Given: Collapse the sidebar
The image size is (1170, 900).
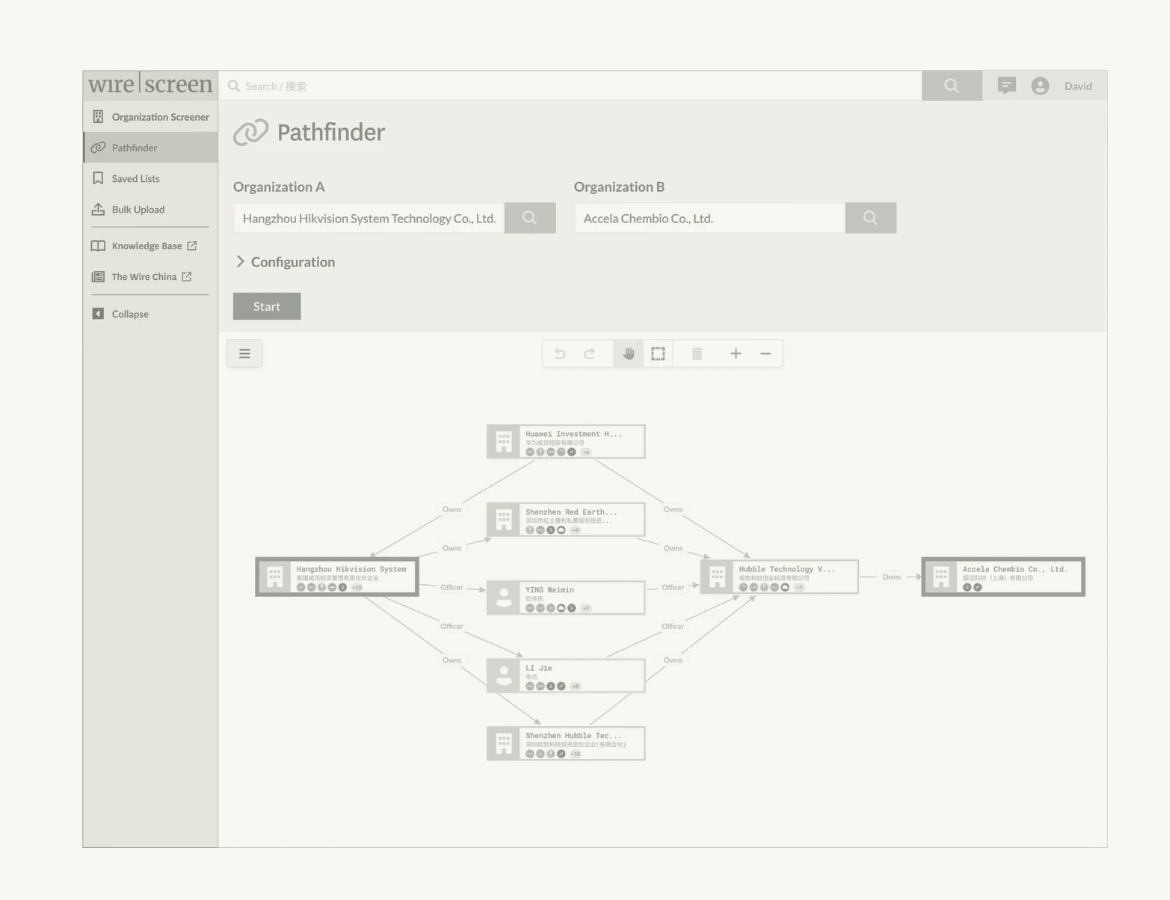Looking at the screenshot, I should click(150, 314).
